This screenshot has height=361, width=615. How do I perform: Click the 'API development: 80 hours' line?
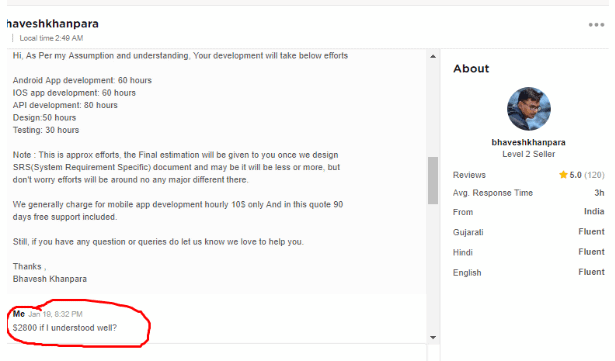click(x=65, y=105)
